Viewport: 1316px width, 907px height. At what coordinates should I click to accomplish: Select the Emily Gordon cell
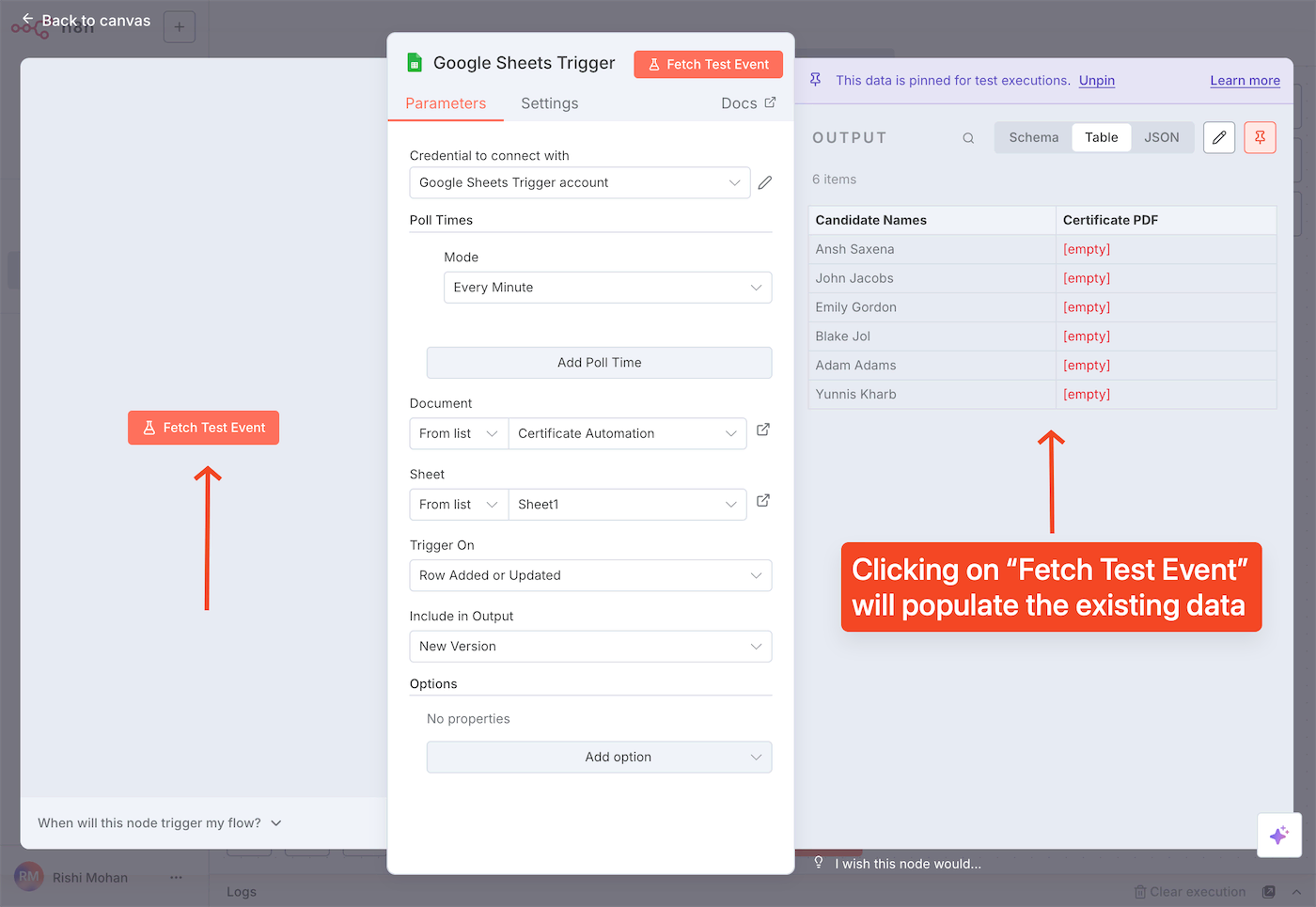pos(932,307)
